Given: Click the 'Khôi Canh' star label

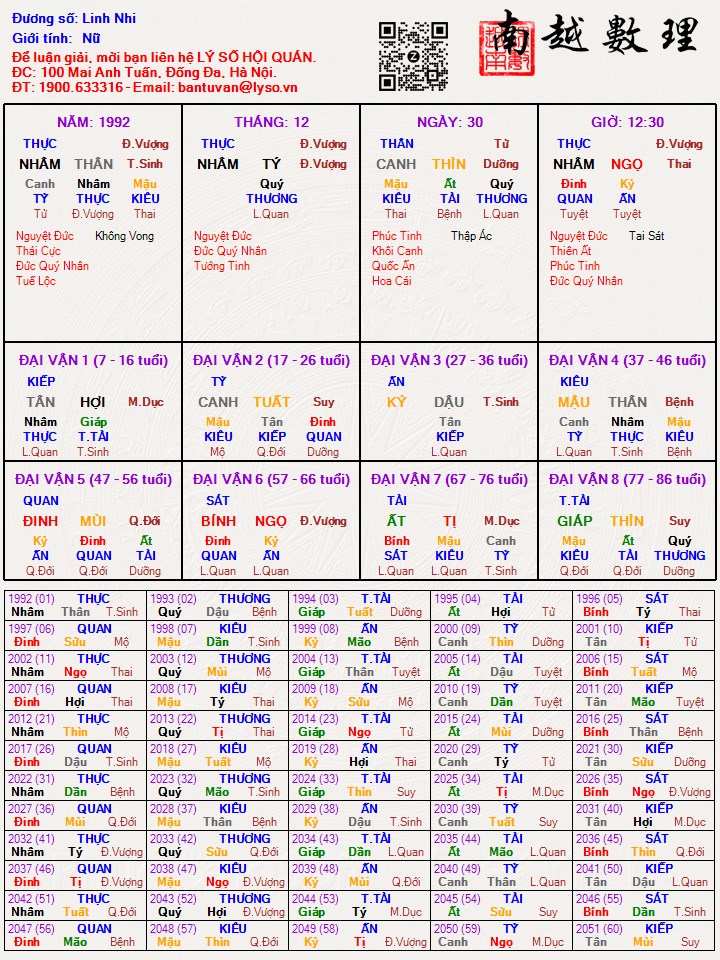Looking at the screenshot, I should pyautogui.click(x=397, y=251).
